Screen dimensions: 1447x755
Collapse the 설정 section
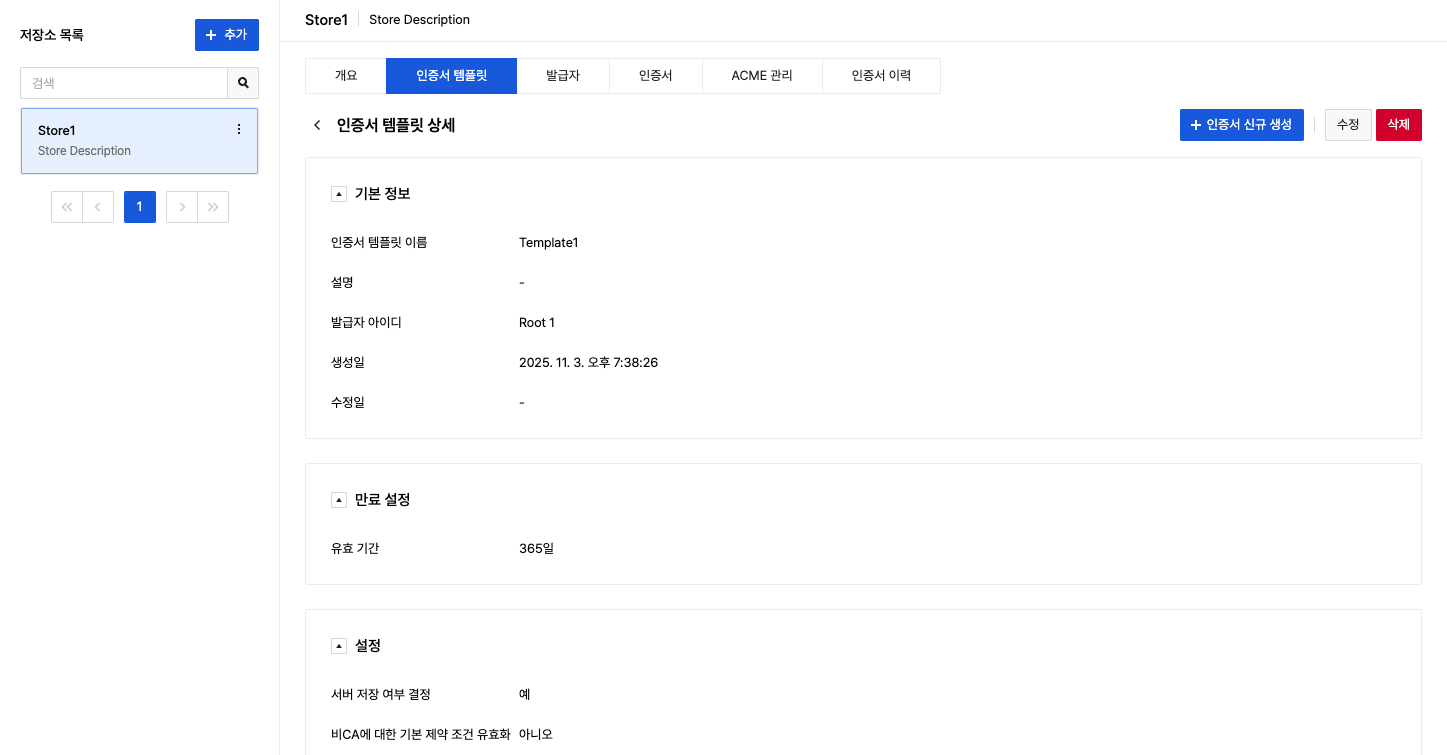click(x=339, y=646)
